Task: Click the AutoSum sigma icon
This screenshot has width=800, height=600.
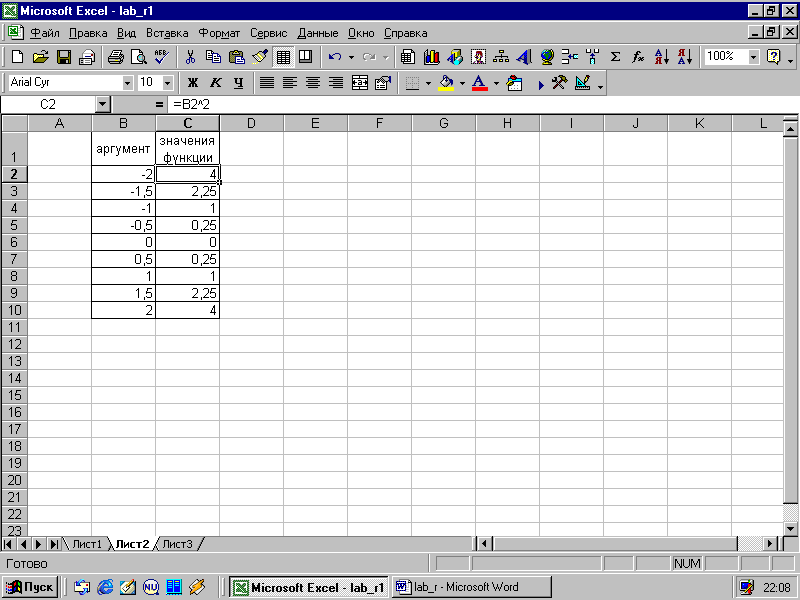Action: coord(616,57)
